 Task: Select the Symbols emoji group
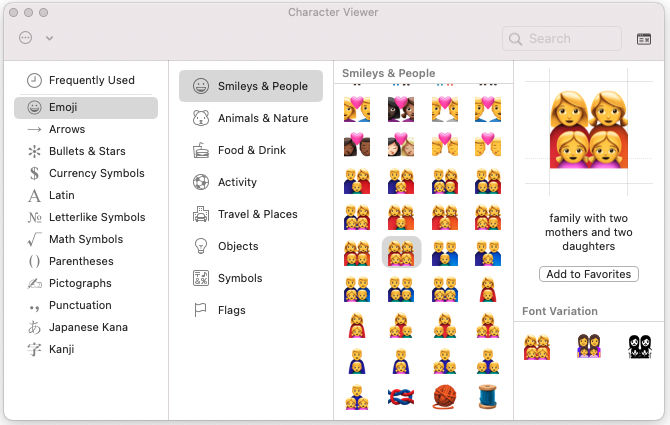point(240,278)
